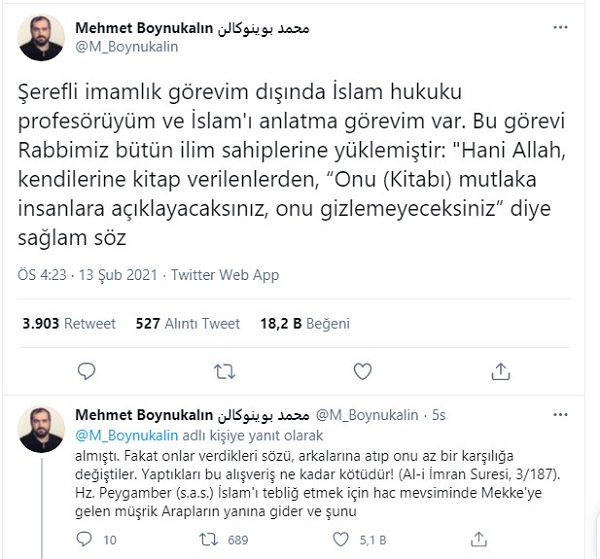
Task: Reply to the second tweet with 10 replies
Action: click(85, 540)
